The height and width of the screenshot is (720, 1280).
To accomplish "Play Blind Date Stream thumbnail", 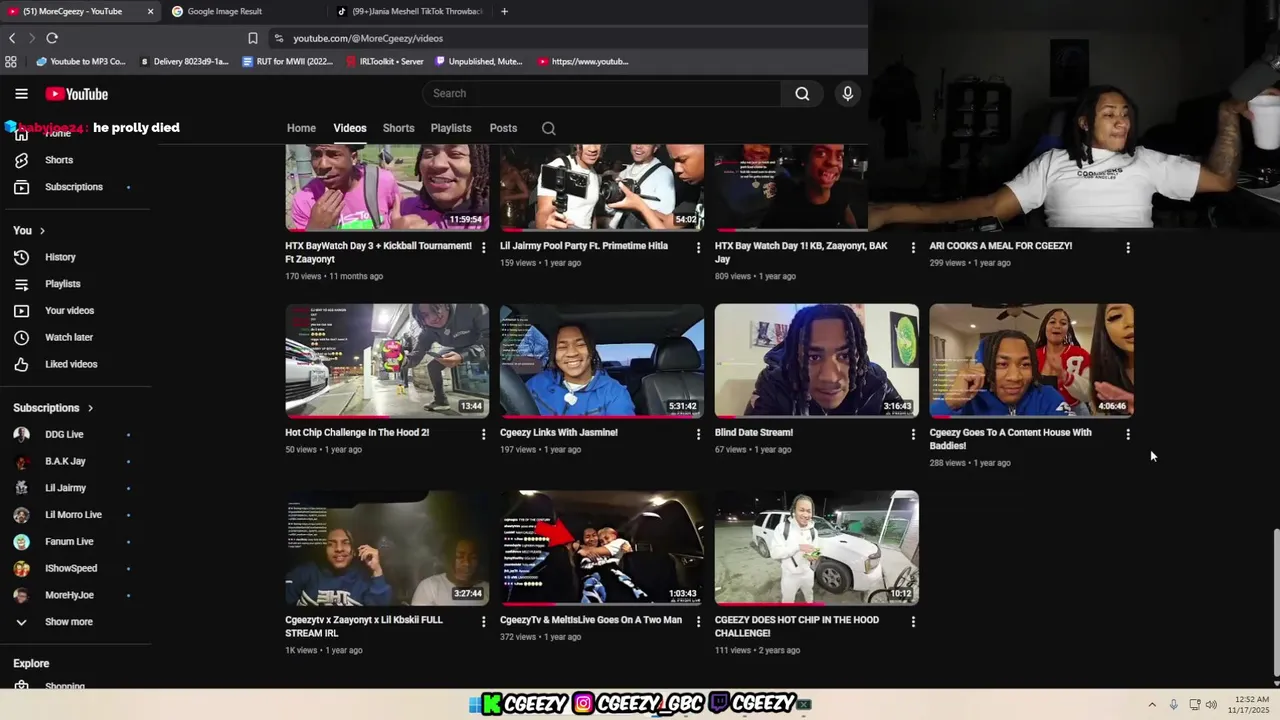I will [x=816, y=361].
